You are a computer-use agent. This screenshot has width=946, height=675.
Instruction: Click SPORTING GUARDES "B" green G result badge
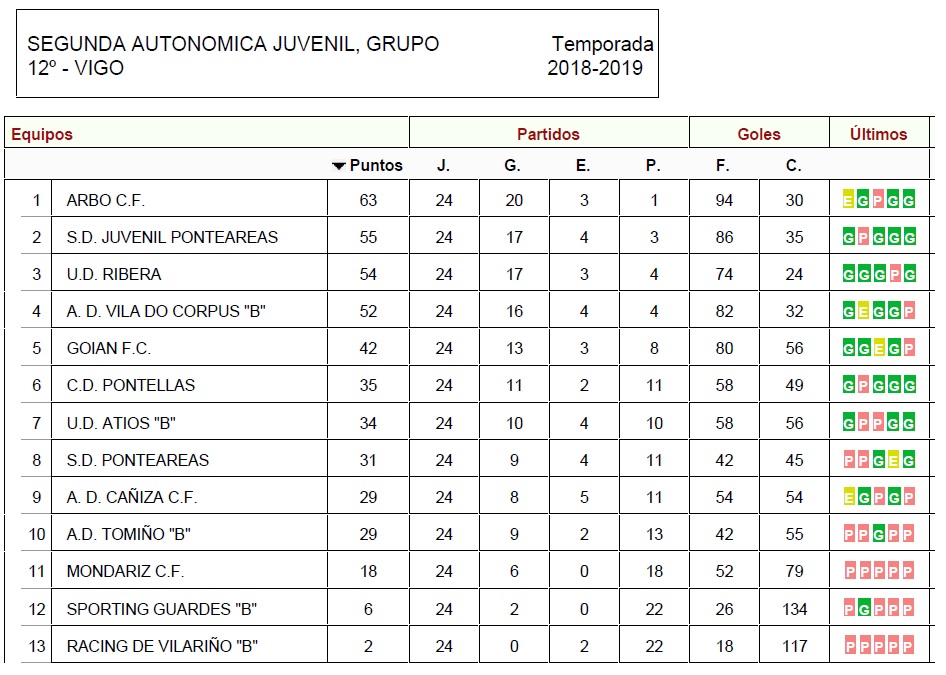click(864, 609)
